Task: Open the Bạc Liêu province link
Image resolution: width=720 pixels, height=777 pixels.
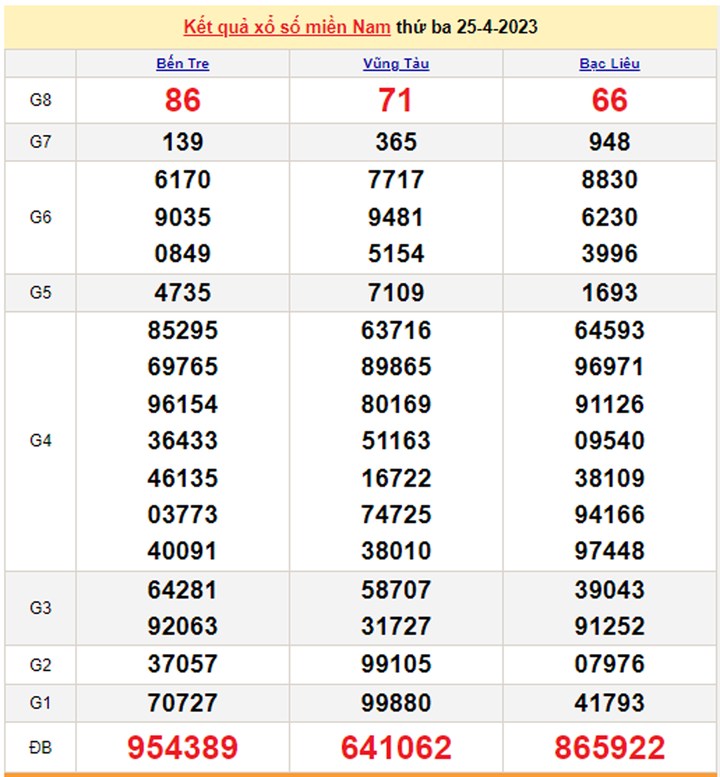Action: [x=609, y=64]
